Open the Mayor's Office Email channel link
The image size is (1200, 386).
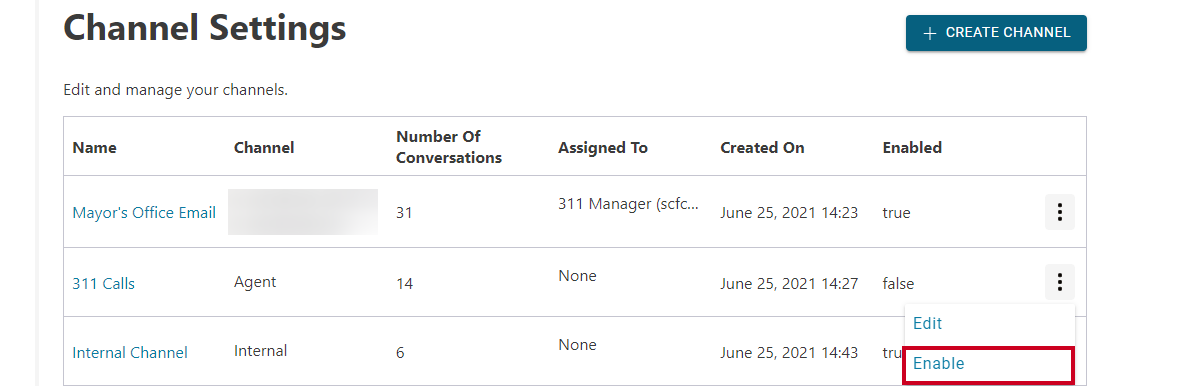(x=144, y=212)
